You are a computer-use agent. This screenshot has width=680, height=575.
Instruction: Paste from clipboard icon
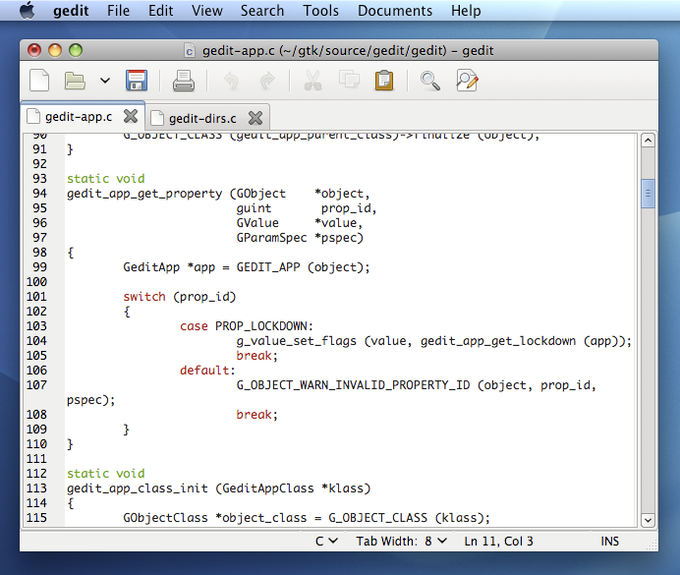click(x=384, y=81)
